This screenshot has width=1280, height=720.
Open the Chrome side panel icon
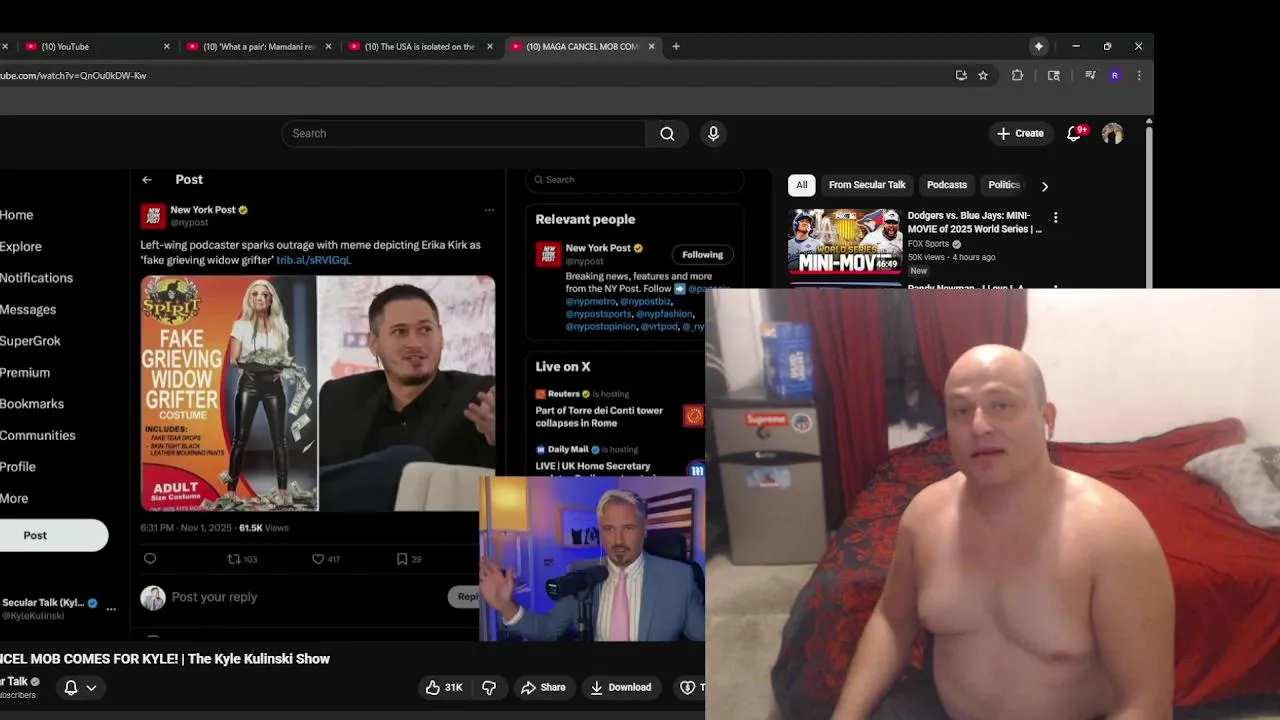tap(1054, 75)
